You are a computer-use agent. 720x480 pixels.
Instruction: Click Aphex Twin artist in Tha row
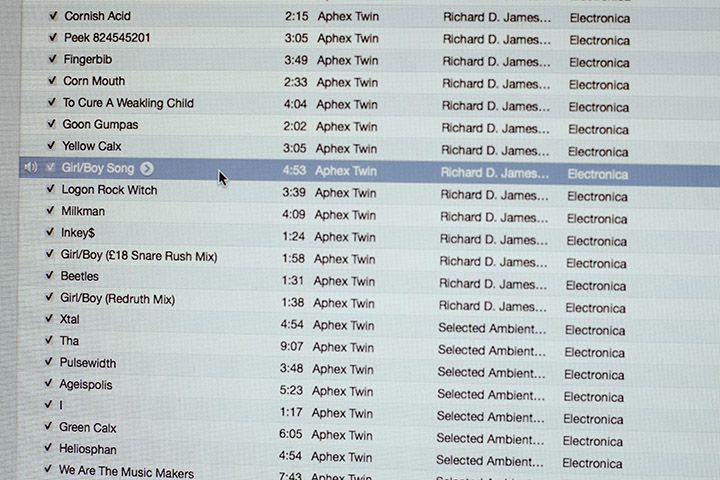point(343,348)
